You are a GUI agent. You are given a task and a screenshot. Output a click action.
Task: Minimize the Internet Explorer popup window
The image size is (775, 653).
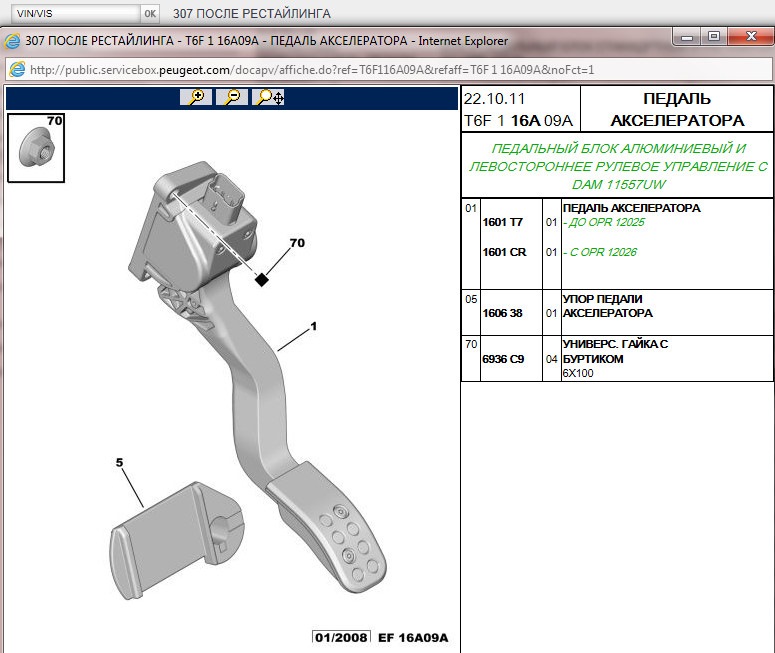pos(687,37)
